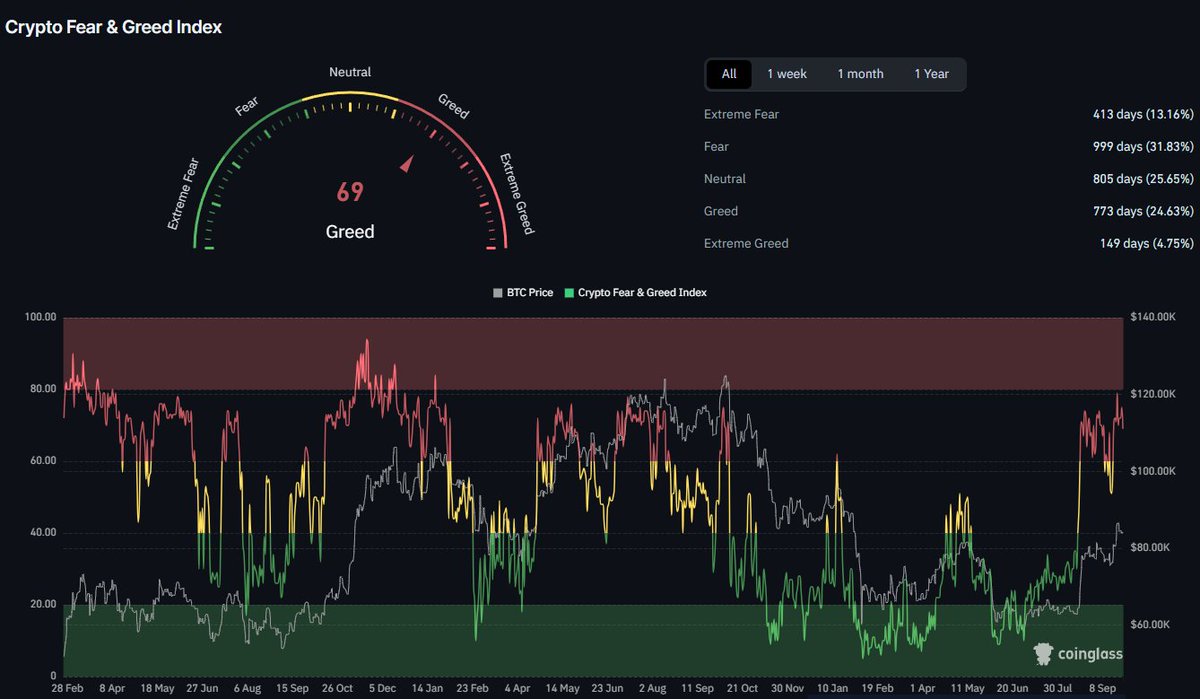This screenshot has width=1200, height=699.
Task: Click the $80.00K price axis label
Action: [1150, 548]
